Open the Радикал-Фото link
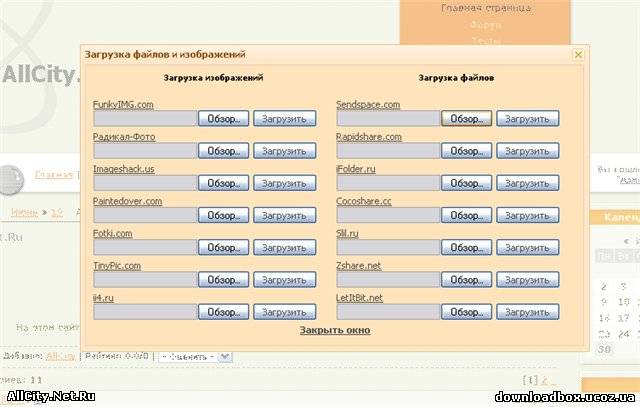Screen dimensions: 640x407 [x=124, y=137]
